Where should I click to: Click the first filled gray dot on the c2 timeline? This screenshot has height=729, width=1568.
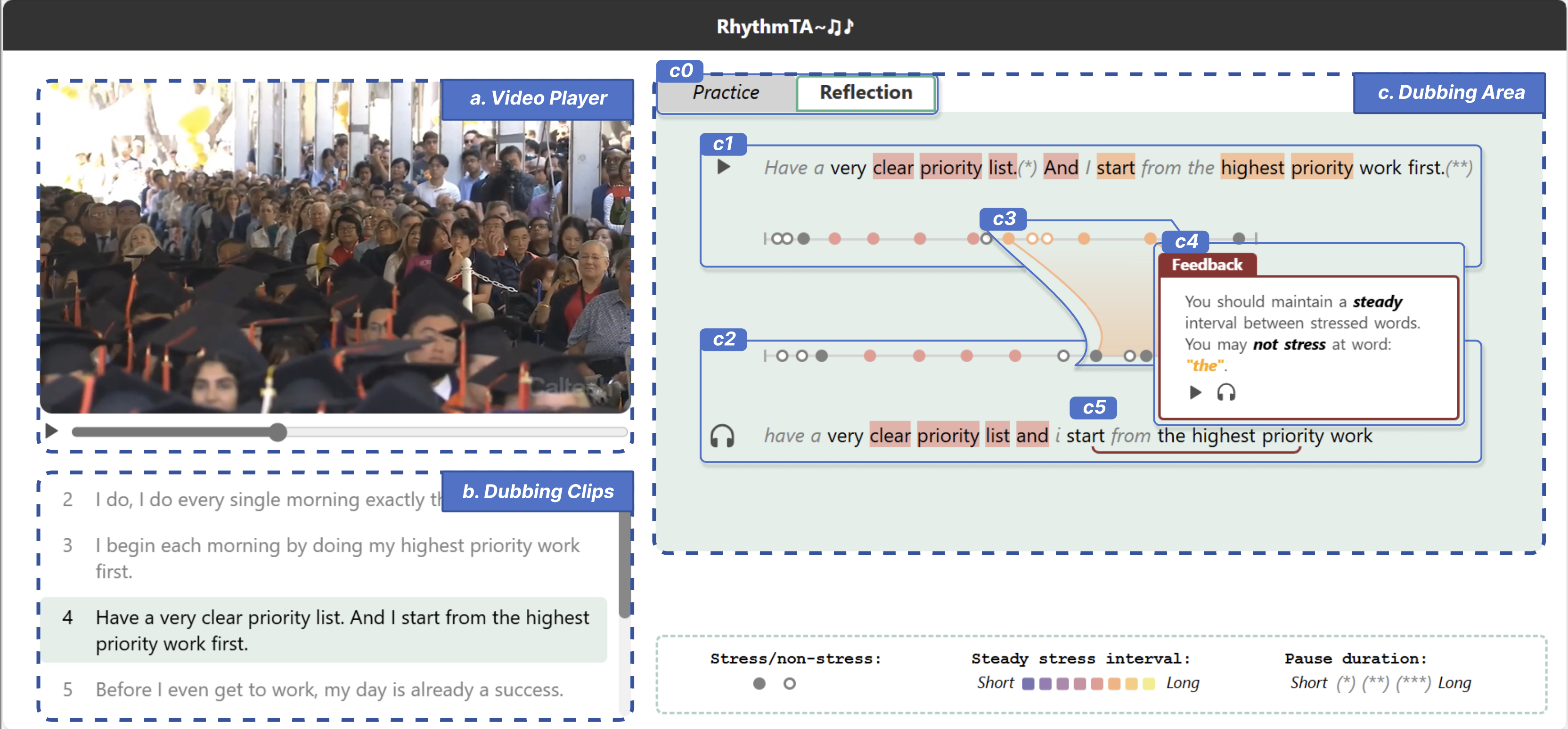[x=821, y=356]
